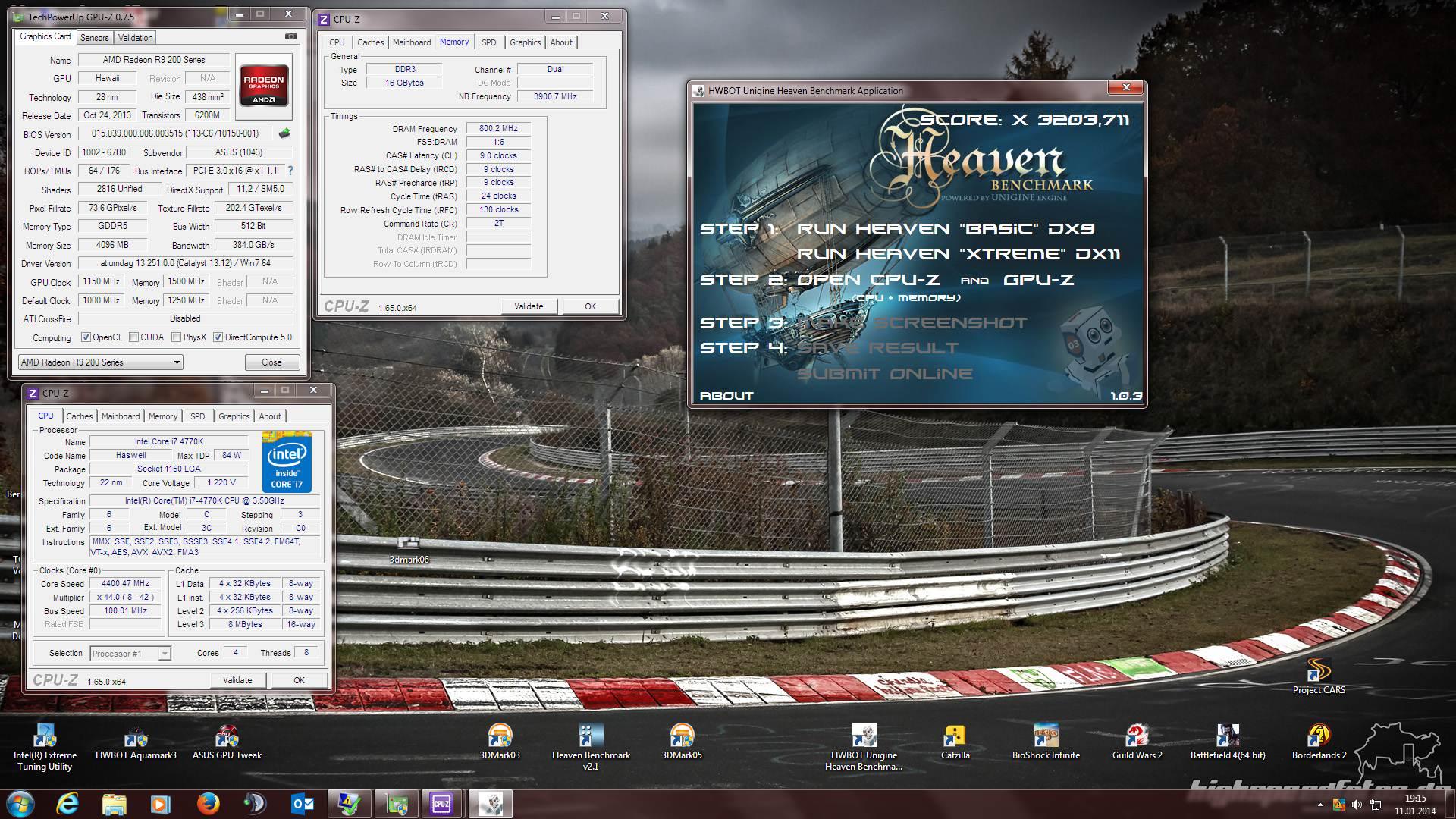
Task: Click the Show desktop strip beside the clock
Action: click(x=1450, y=805)
